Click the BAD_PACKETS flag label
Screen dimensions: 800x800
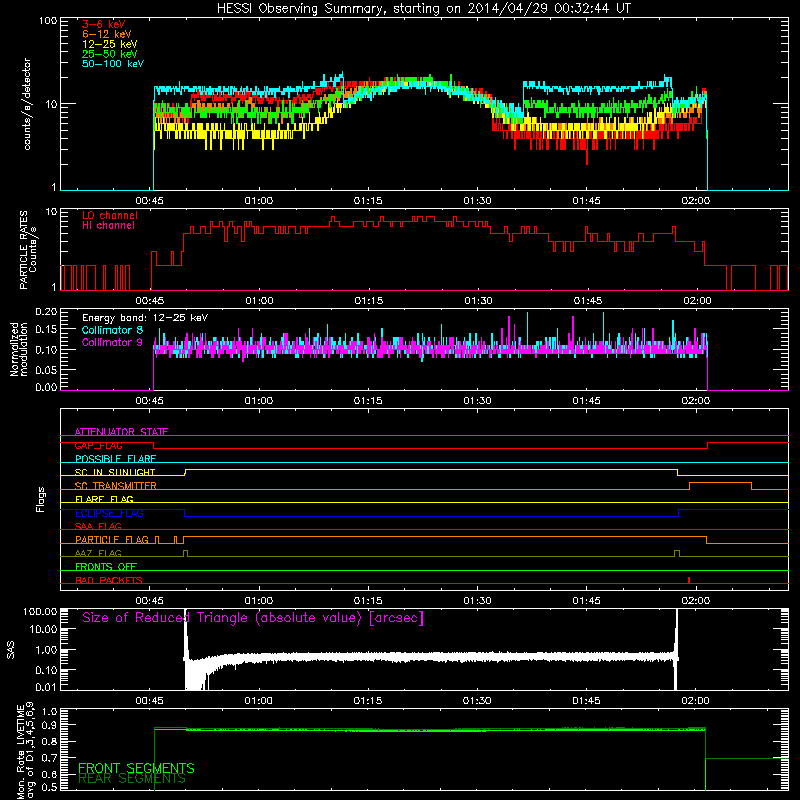click(x=109, y=580)
